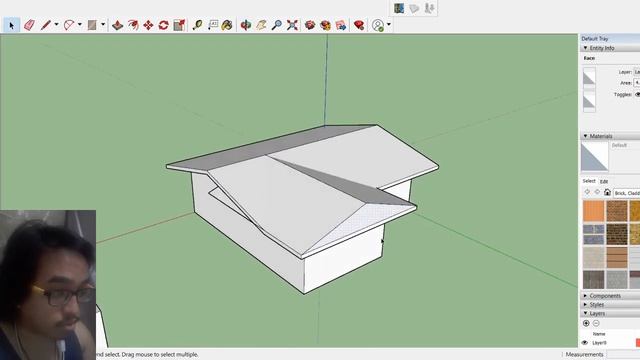Open the Extension Warehouse icon
640x360 pixels.
[325, 25]
